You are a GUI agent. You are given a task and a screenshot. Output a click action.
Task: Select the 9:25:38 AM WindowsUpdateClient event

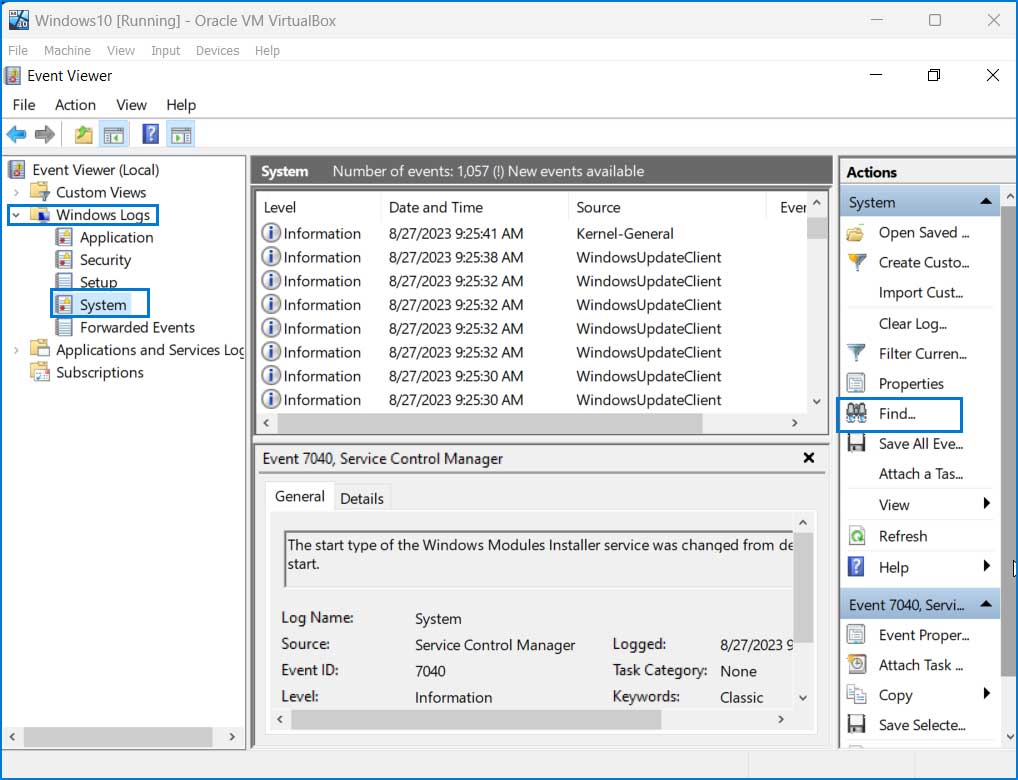click(532, 258)
